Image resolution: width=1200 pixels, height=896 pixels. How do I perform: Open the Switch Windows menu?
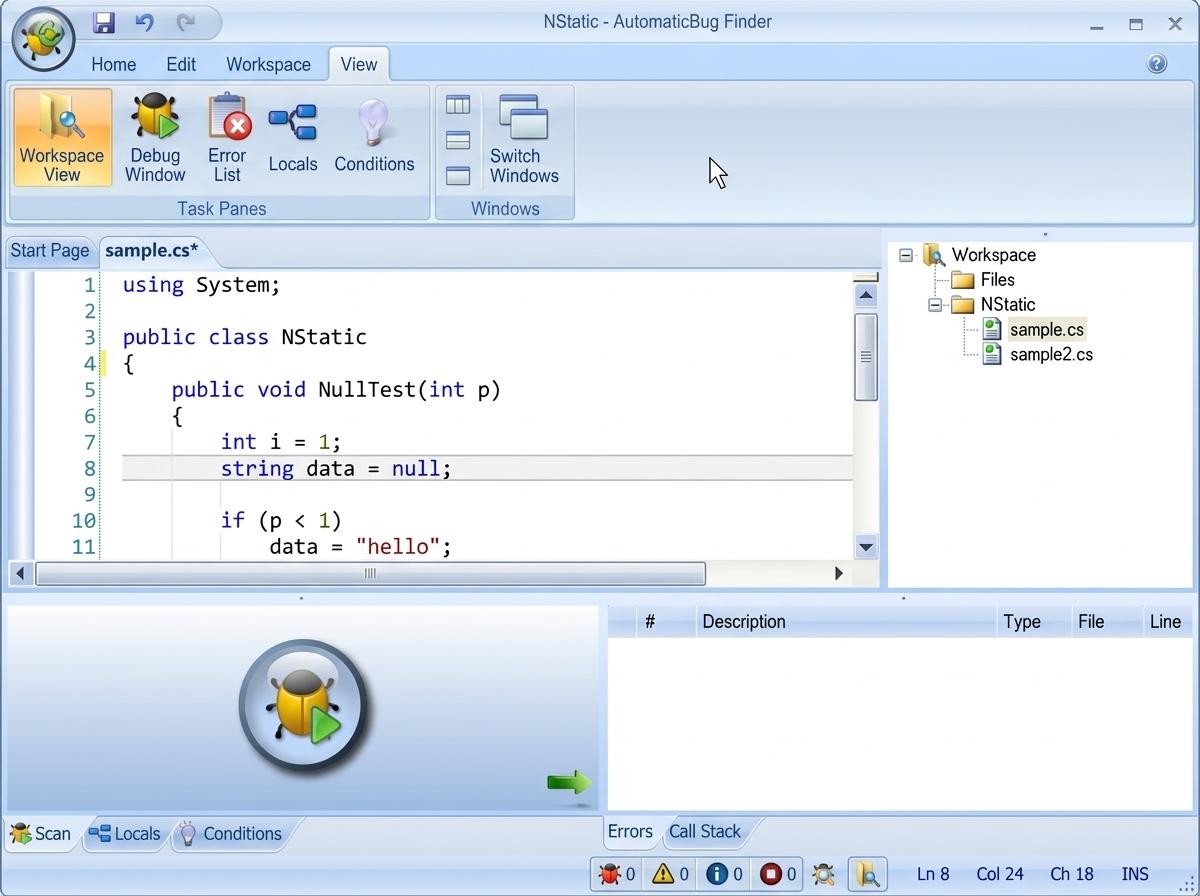tap(524, 138)
